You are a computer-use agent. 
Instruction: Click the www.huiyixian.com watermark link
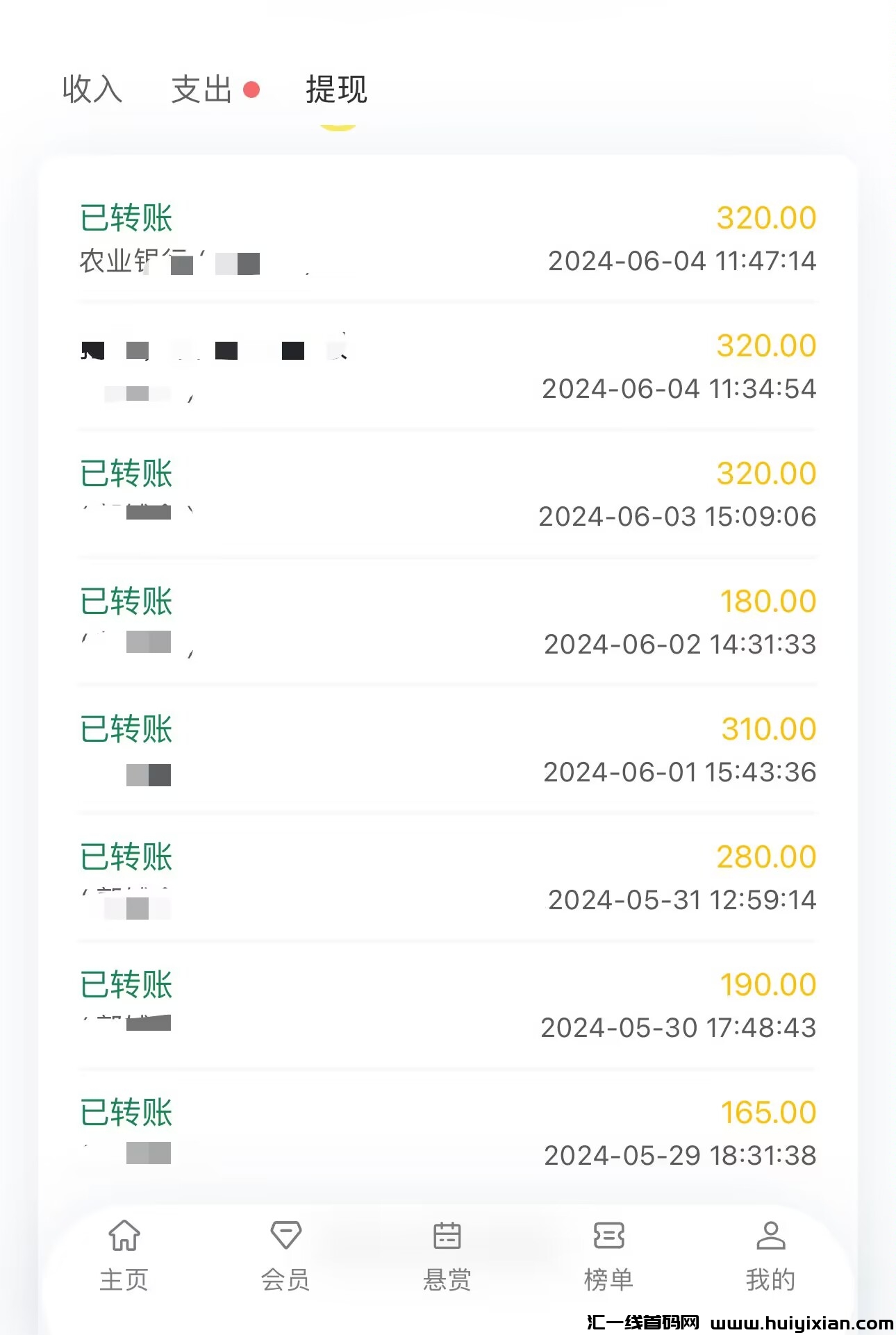coord(802,1322)
